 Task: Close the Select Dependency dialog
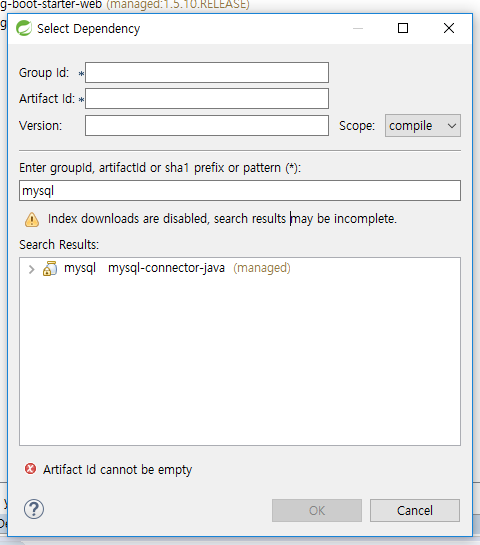[x=449, y=28]
